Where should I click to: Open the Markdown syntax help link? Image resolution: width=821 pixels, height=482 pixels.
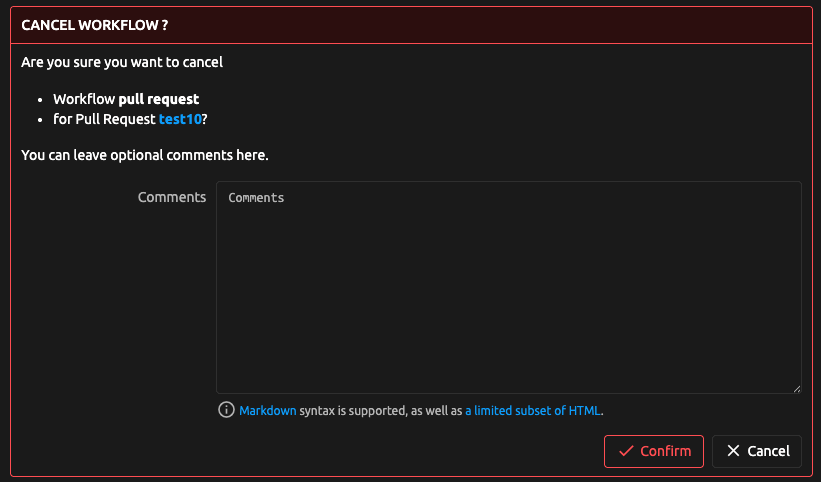click(x=267, y=410)
